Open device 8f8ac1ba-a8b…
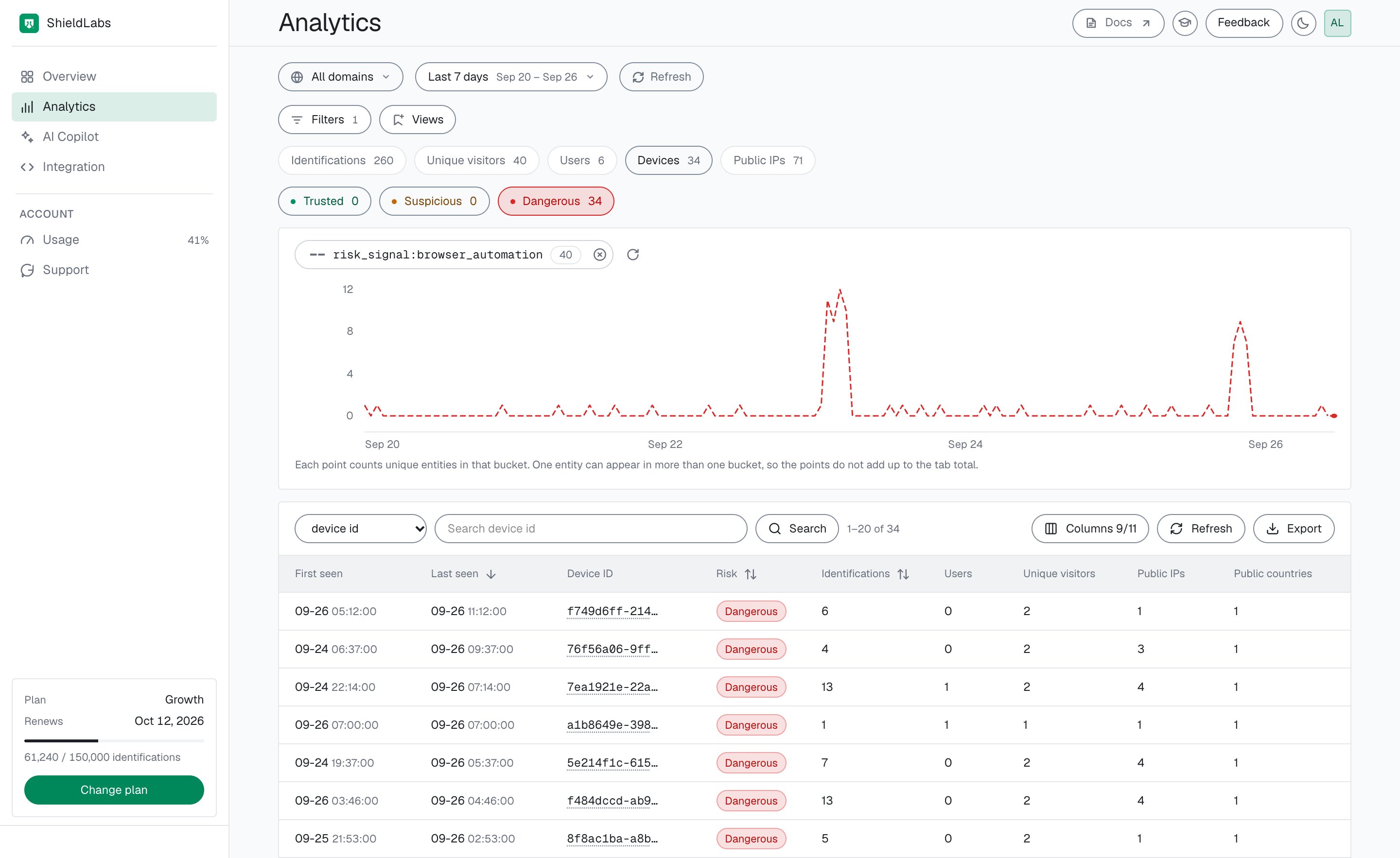 pos(612,839)
